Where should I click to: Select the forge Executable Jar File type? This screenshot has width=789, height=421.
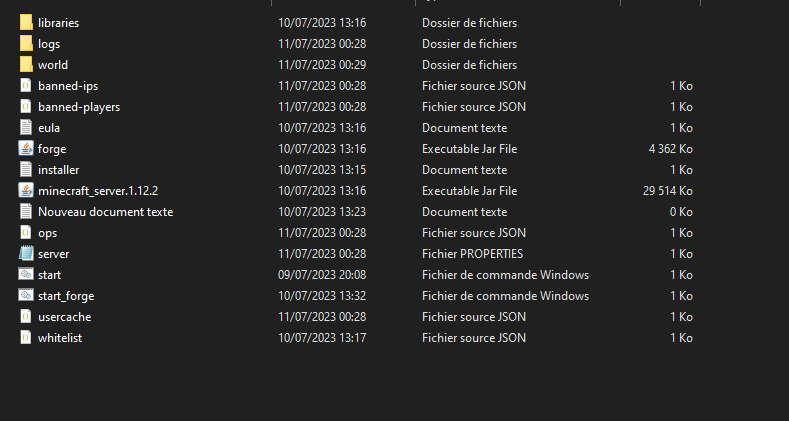point(469,148)
